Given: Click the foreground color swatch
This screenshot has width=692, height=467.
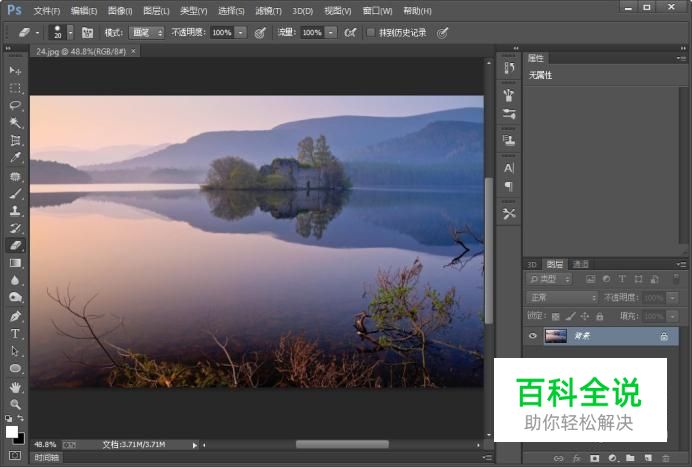Looking at the screenshot, I should coord(11,432).
